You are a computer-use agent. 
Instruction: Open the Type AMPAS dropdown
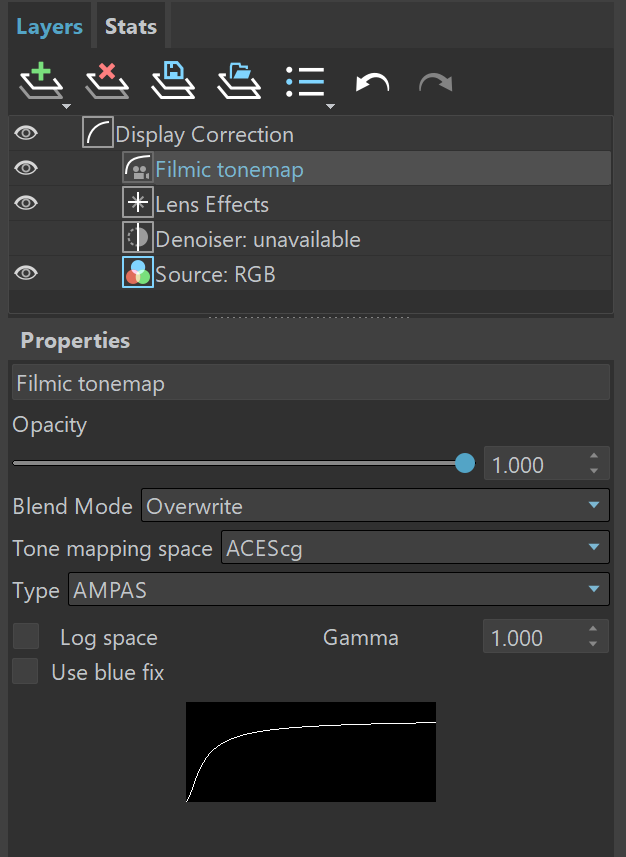338,589
